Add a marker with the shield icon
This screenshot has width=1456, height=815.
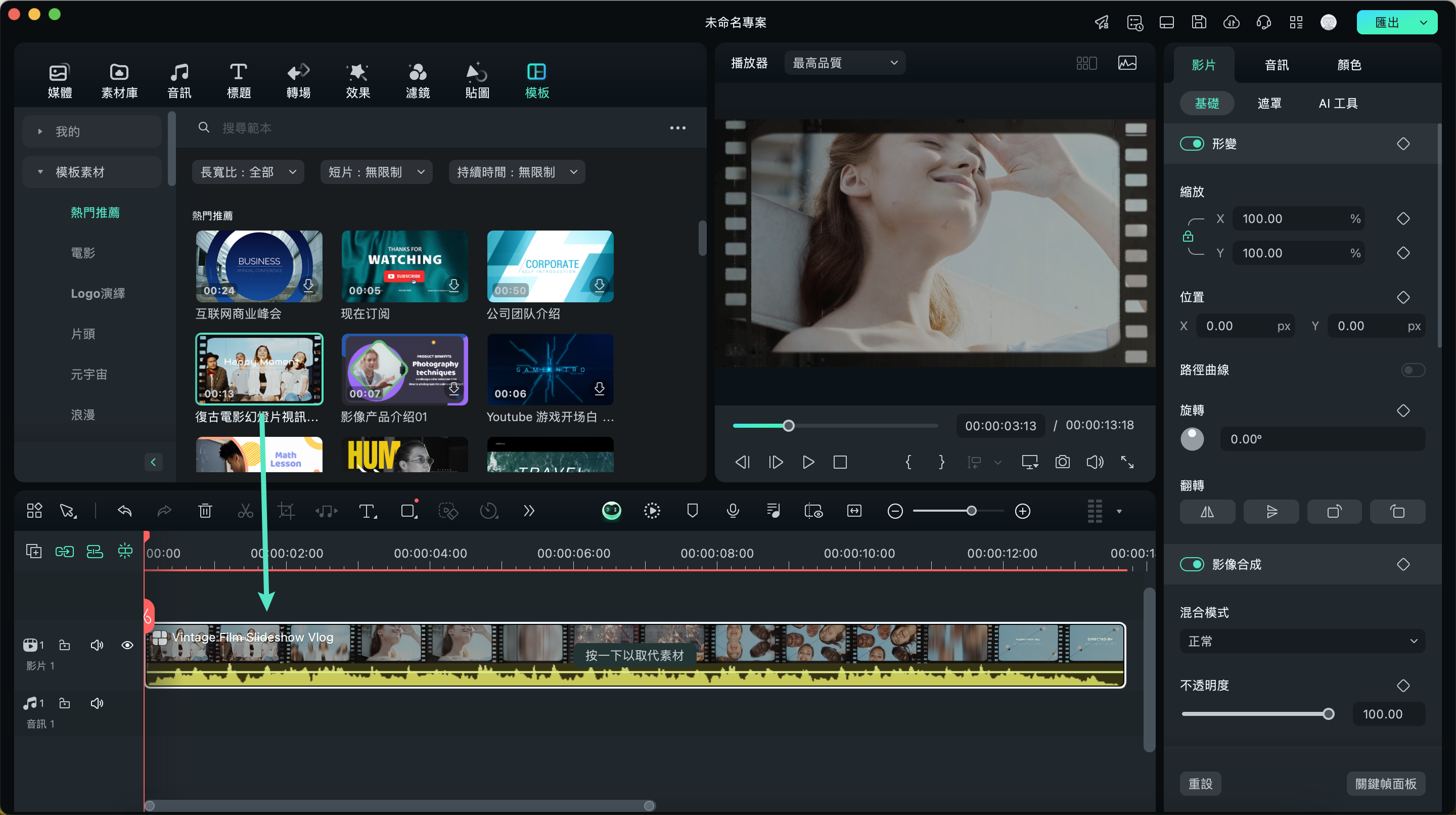pos(693,511)
